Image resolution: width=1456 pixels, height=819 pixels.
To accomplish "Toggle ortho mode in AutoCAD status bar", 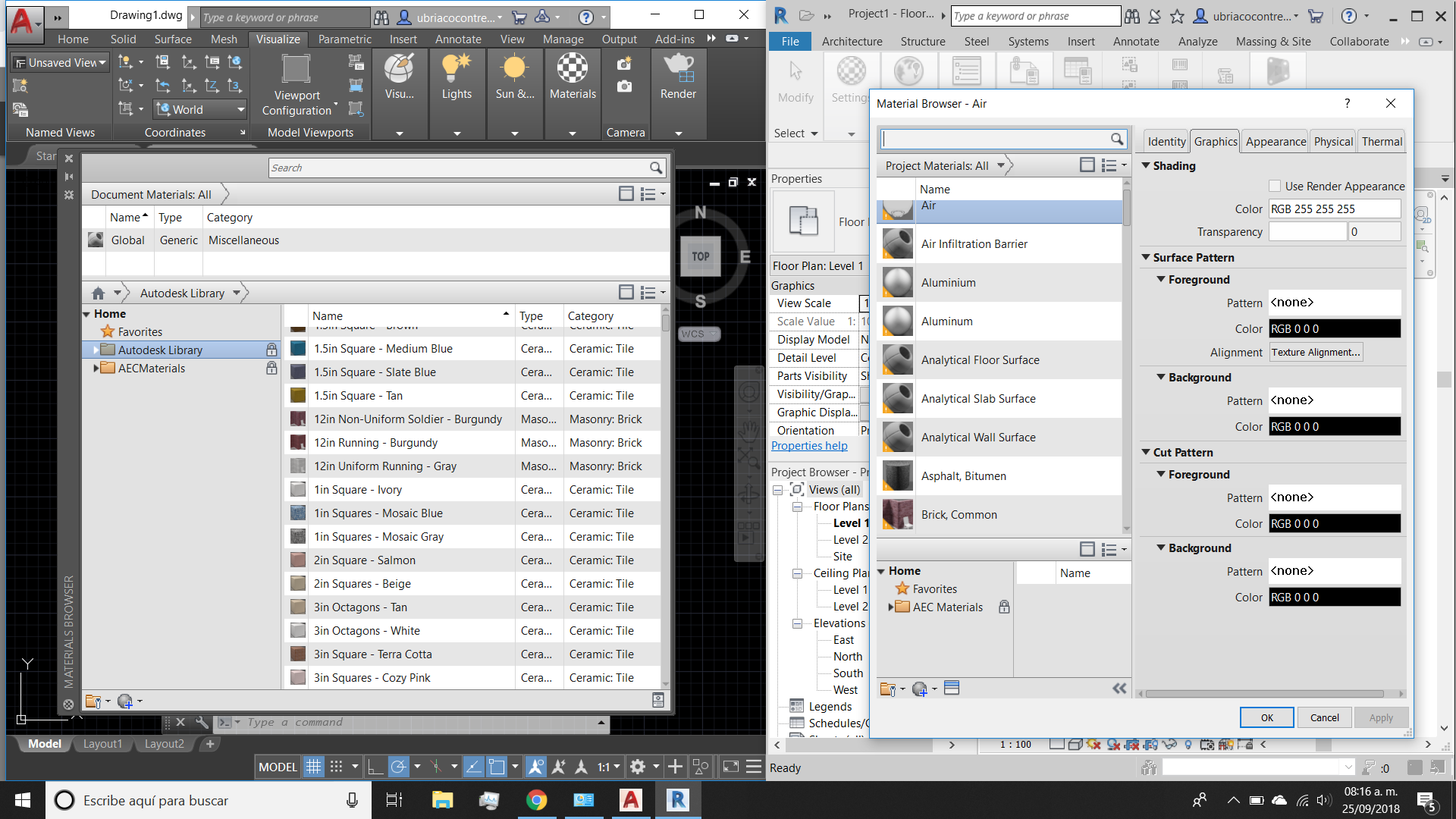I will click(375, 767).
